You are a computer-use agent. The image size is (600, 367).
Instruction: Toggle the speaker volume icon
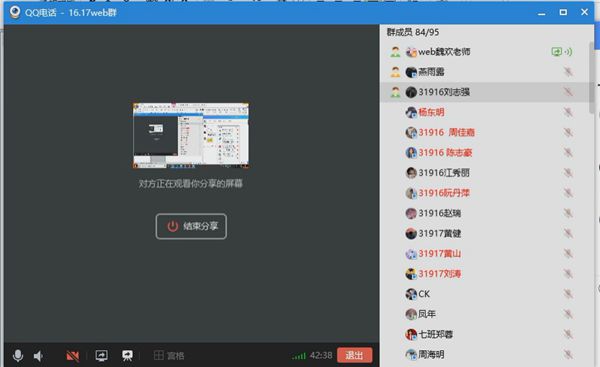click(x=38, y=356)
